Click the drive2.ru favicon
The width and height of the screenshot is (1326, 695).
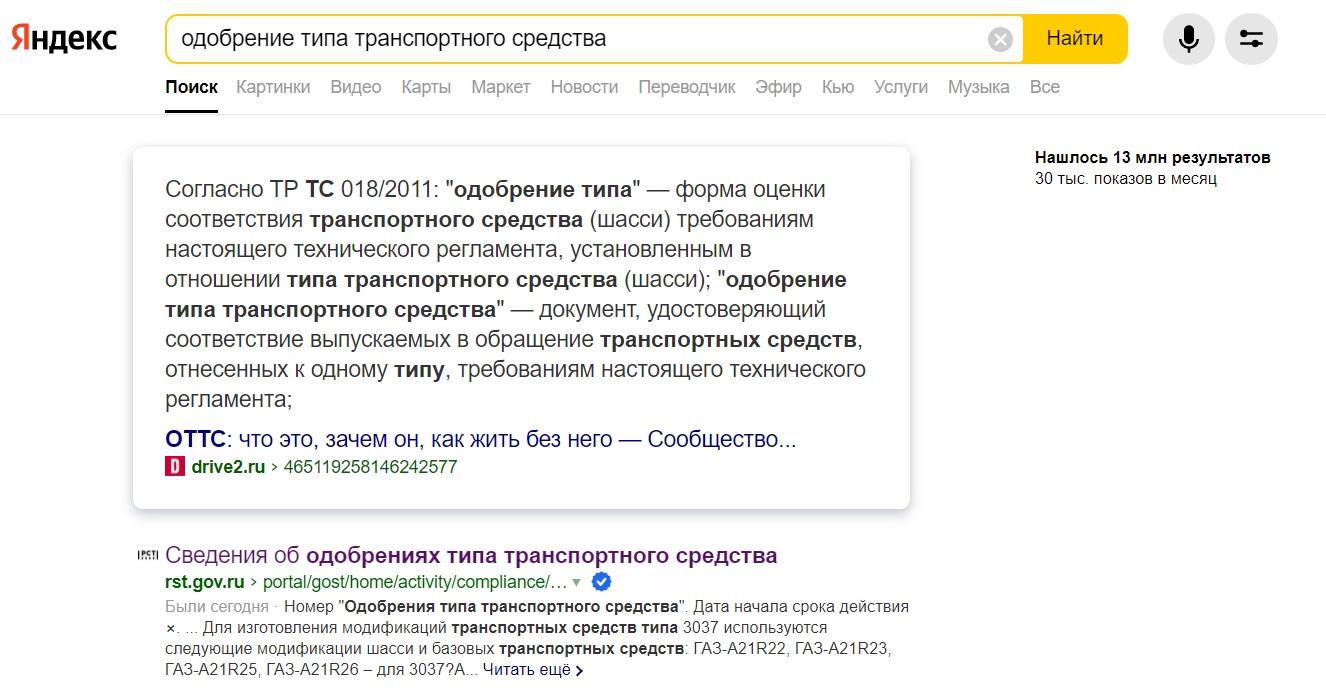[x=175, y=466]
